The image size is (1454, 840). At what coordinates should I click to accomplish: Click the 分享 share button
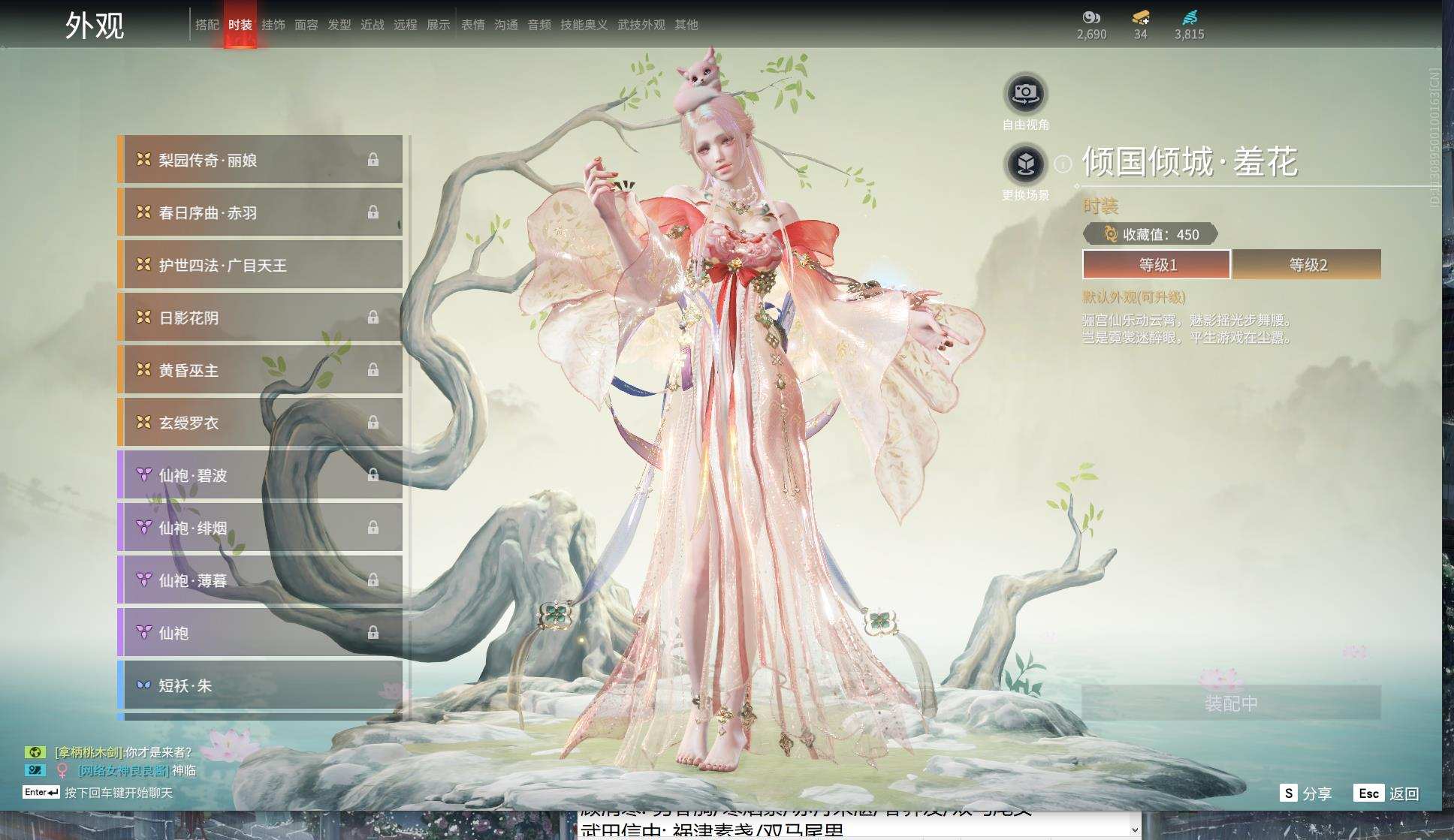tap(1305, 793)
